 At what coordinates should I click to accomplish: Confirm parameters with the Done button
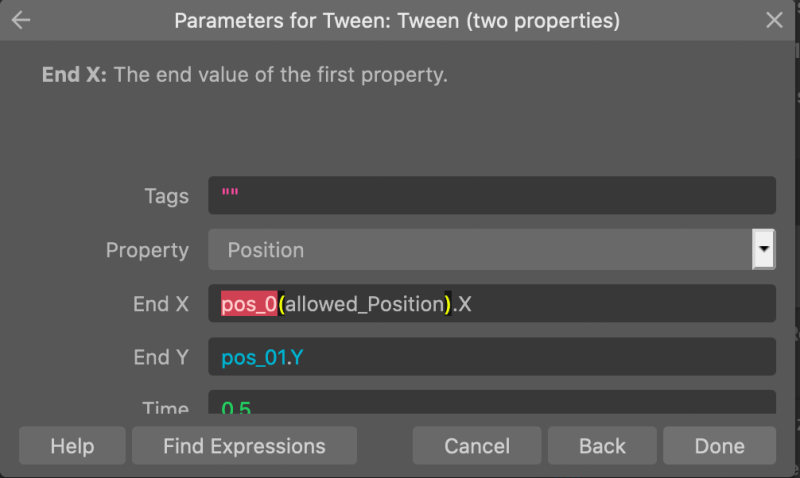pyautogui.click(x=719, y=446)
